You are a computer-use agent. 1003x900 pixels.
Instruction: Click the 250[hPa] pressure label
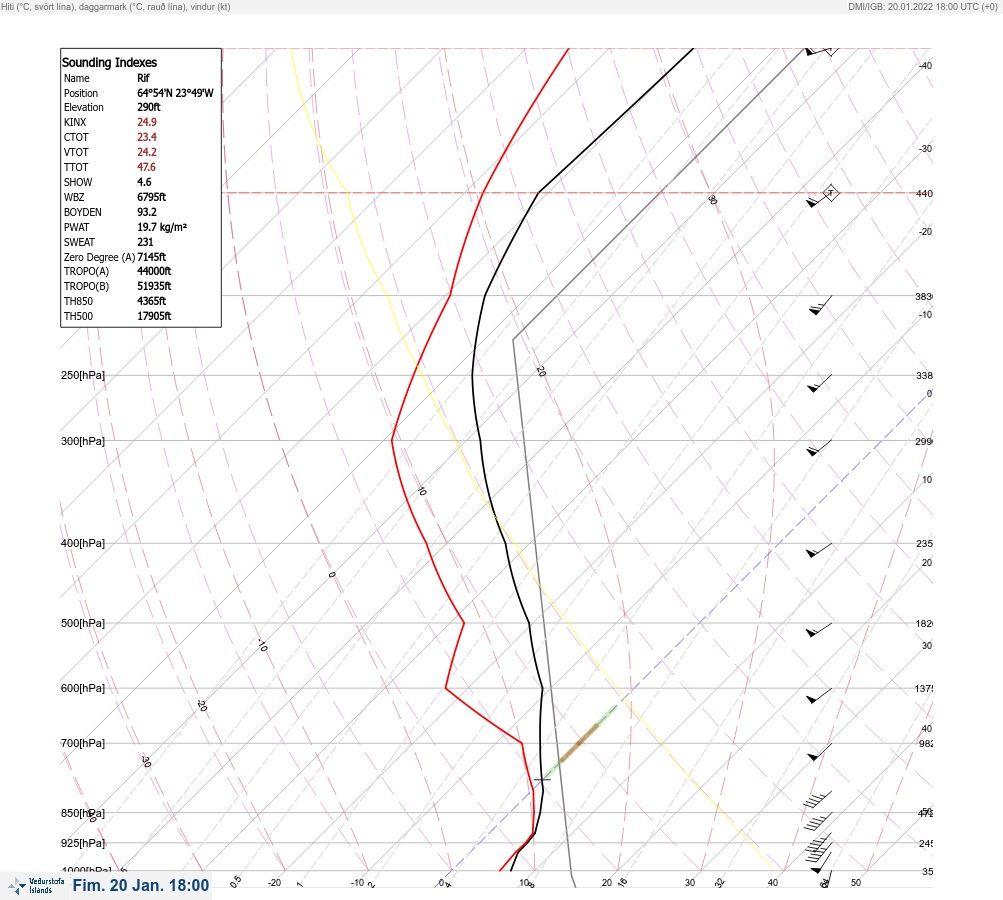click(83, 375)
